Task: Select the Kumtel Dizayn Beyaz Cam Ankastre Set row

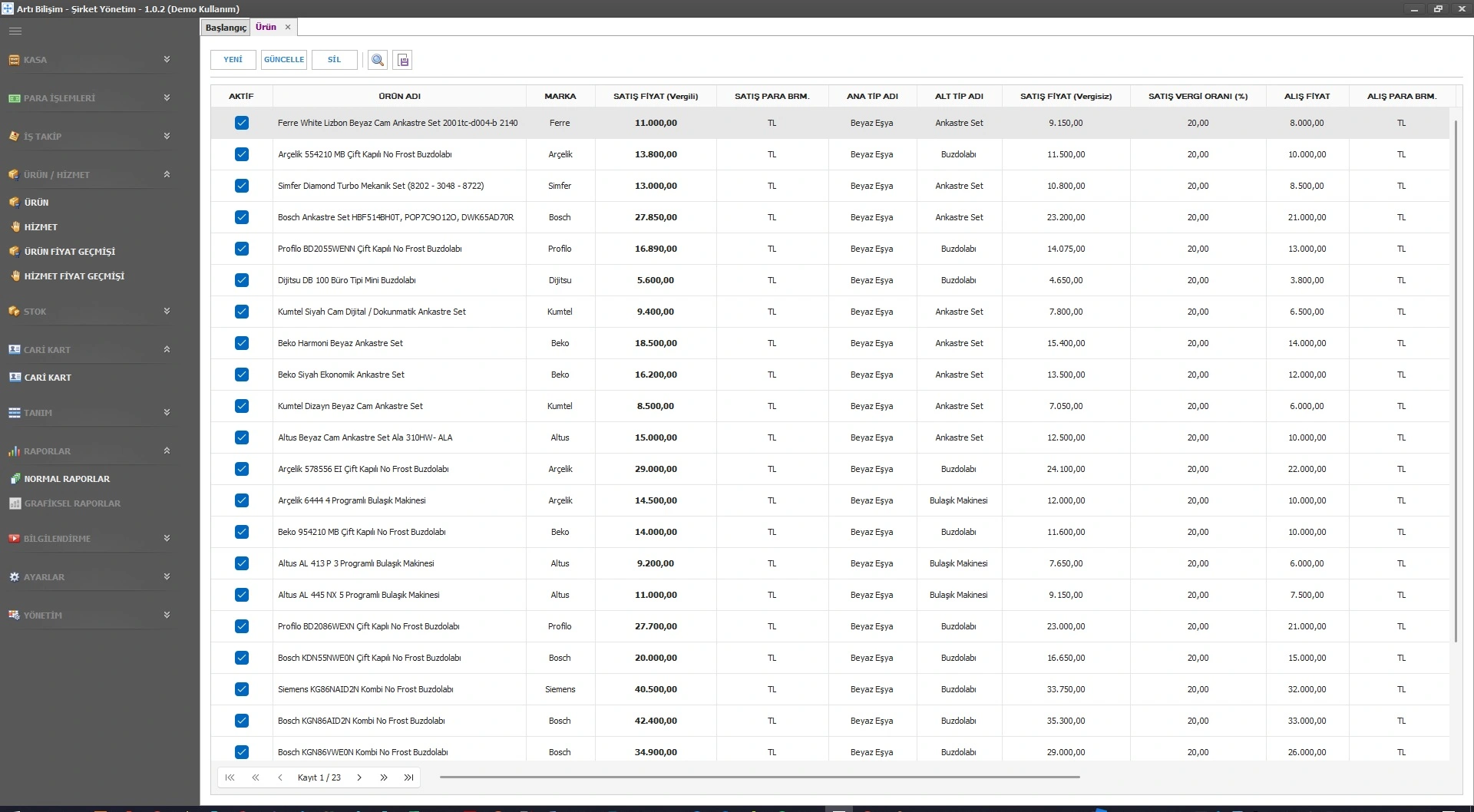Action: (x=830, y=406)
